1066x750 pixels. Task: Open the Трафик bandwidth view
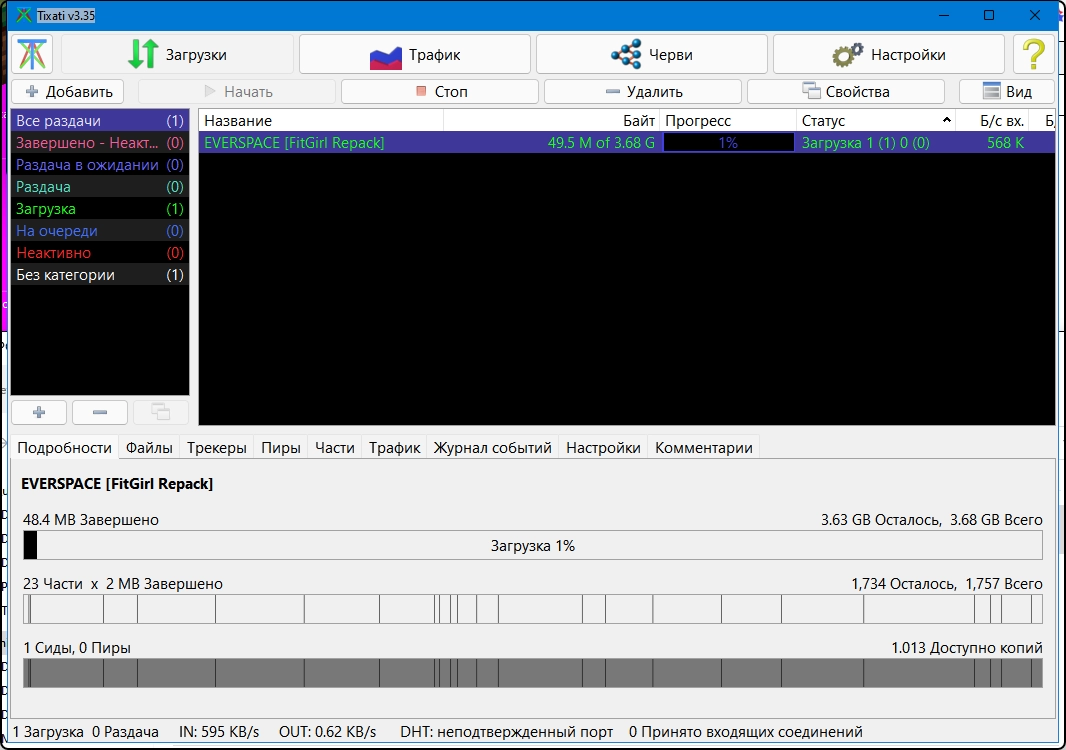pos(415,55)
